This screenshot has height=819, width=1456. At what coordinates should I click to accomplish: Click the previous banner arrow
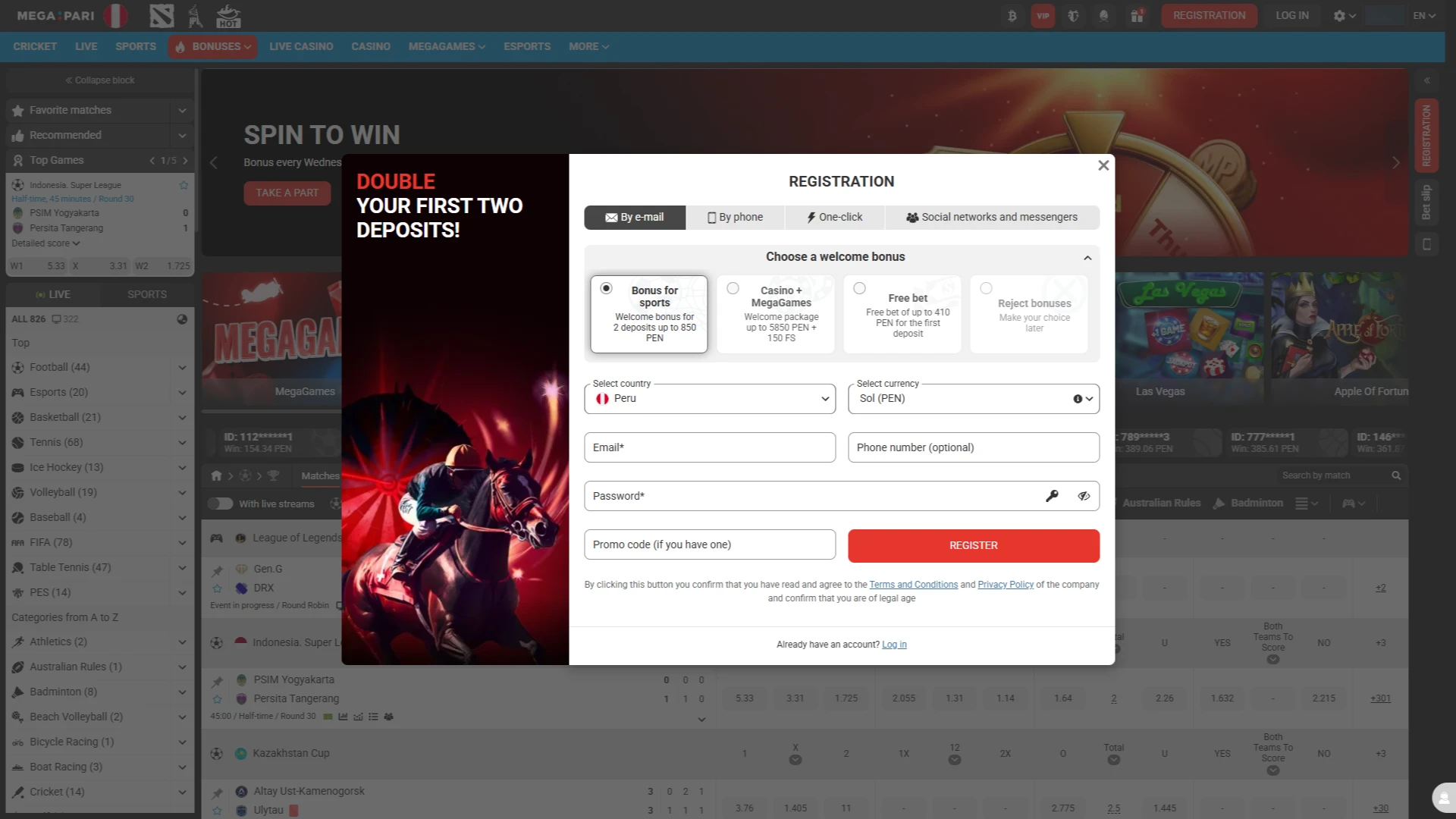(214, 163)
